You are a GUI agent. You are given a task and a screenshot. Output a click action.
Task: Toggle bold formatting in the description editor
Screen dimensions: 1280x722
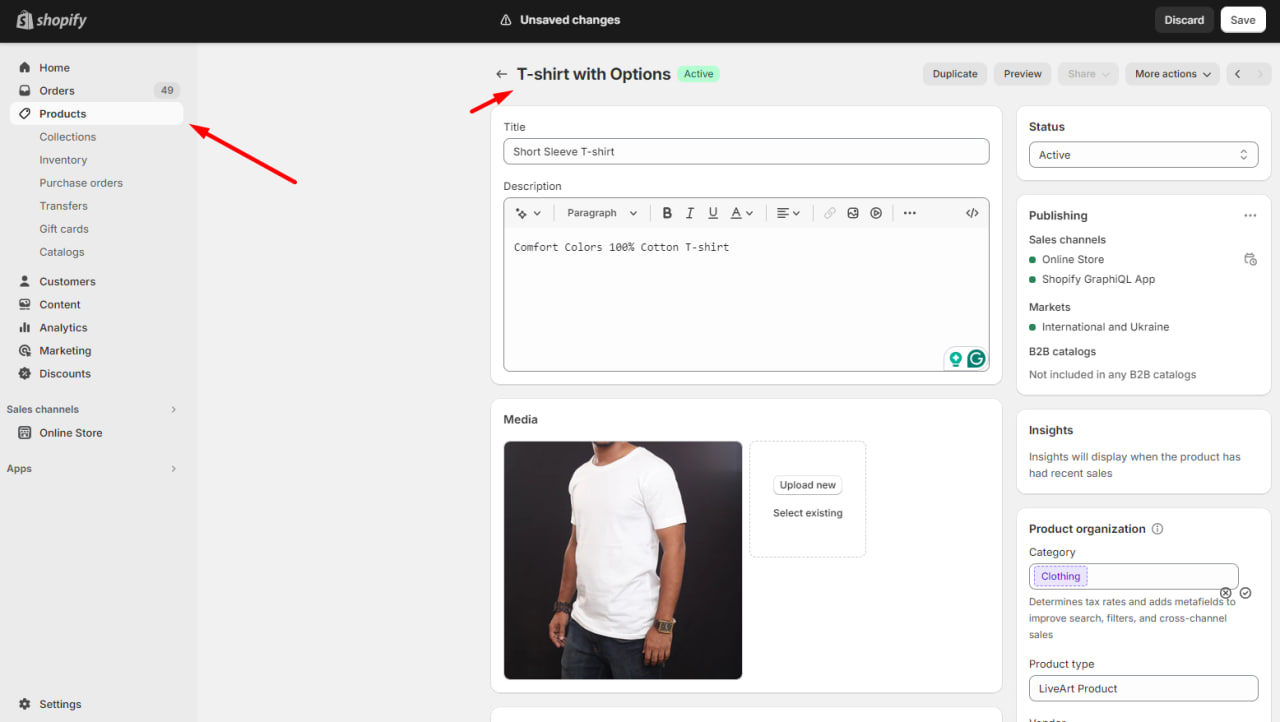pos(667,213)
